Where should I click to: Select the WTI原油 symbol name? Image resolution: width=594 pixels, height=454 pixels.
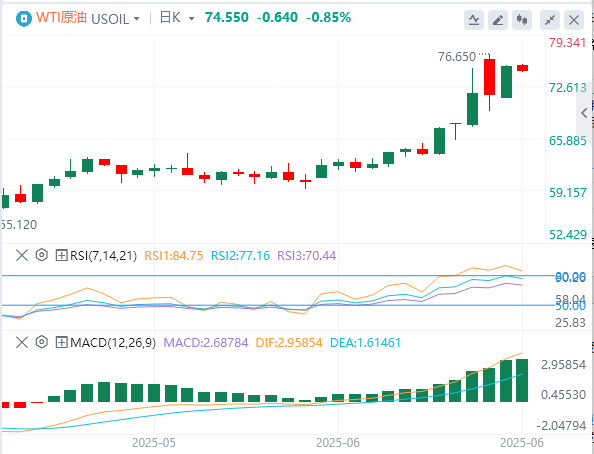61,17
